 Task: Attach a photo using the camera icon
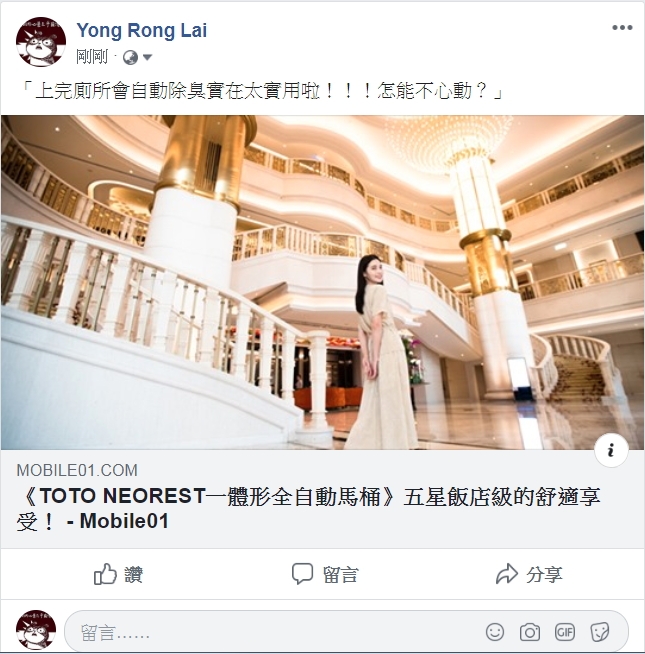[530, 632]
